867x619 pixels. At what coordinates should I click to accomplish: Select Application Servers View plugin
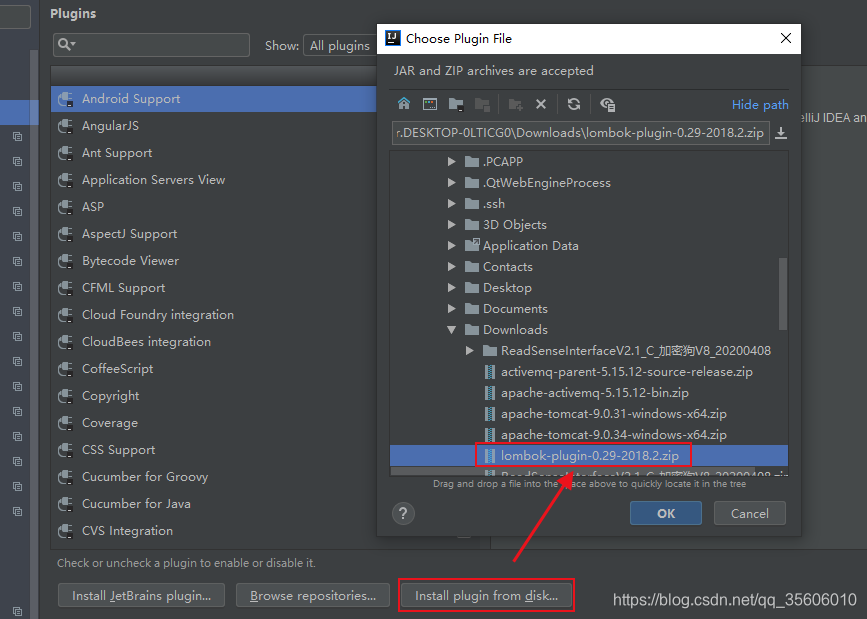click(214, 180)
